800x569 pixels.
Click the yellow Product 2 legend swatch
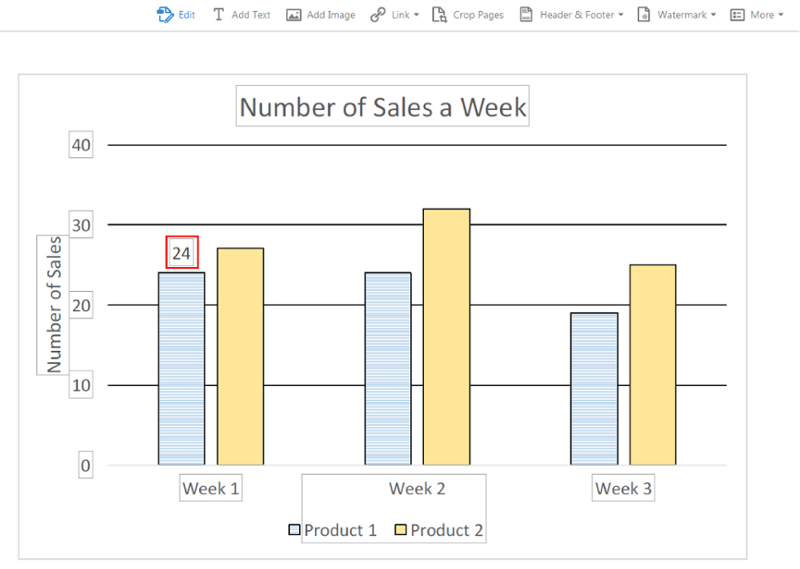click(401, 529)
